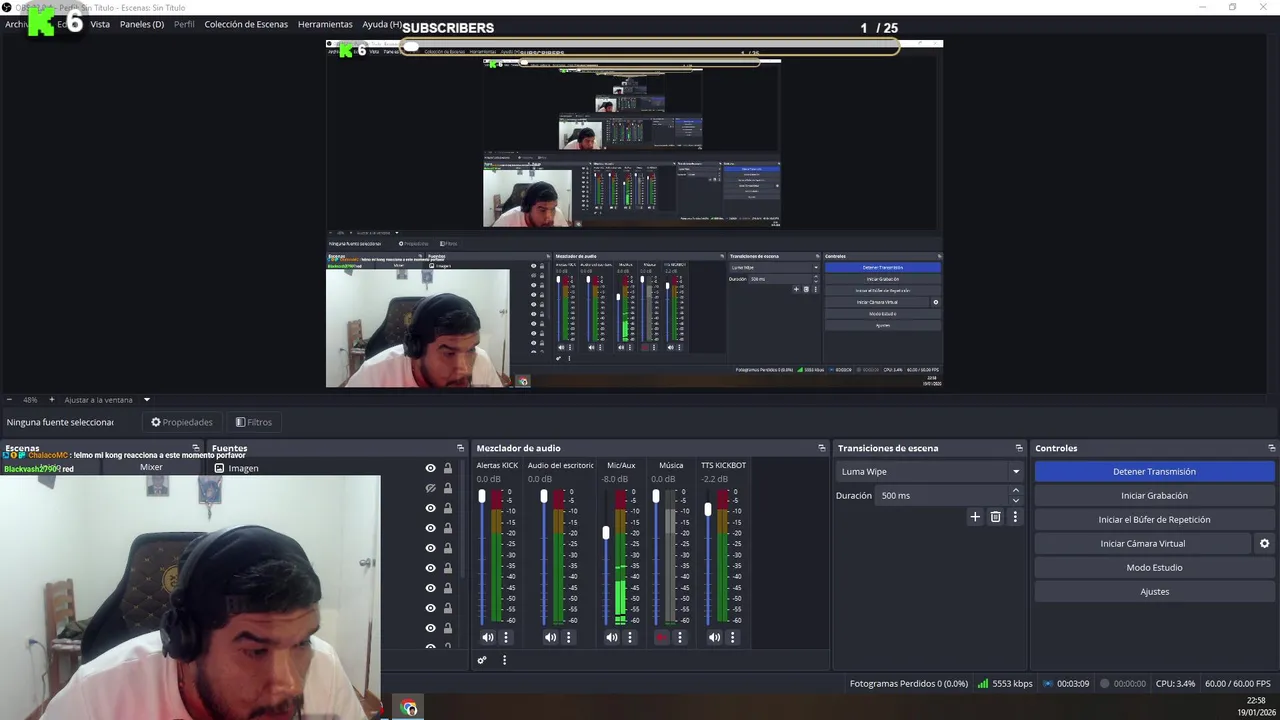The width and height of the screenshot is (1280, 720).
Task: Mute the TTS KICKBOT channel
Action: [x=714, y=637]
